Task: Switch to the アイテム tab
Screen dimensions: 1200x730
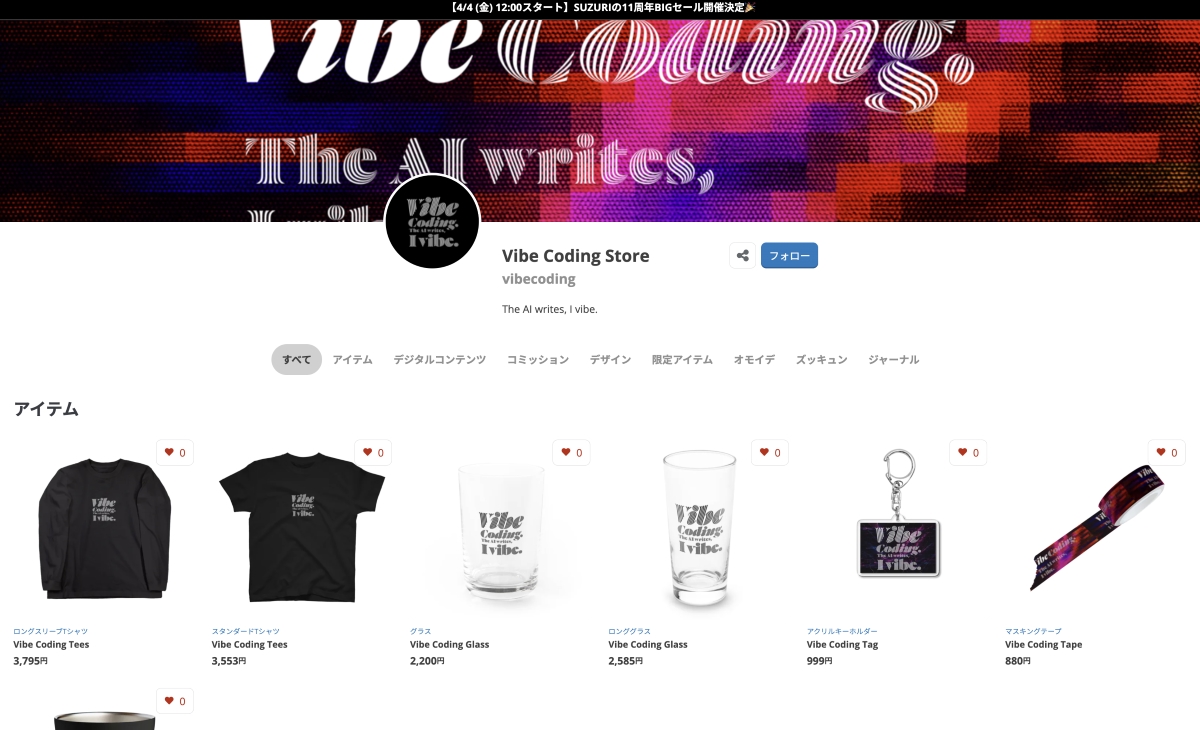Action: point(352,360)
